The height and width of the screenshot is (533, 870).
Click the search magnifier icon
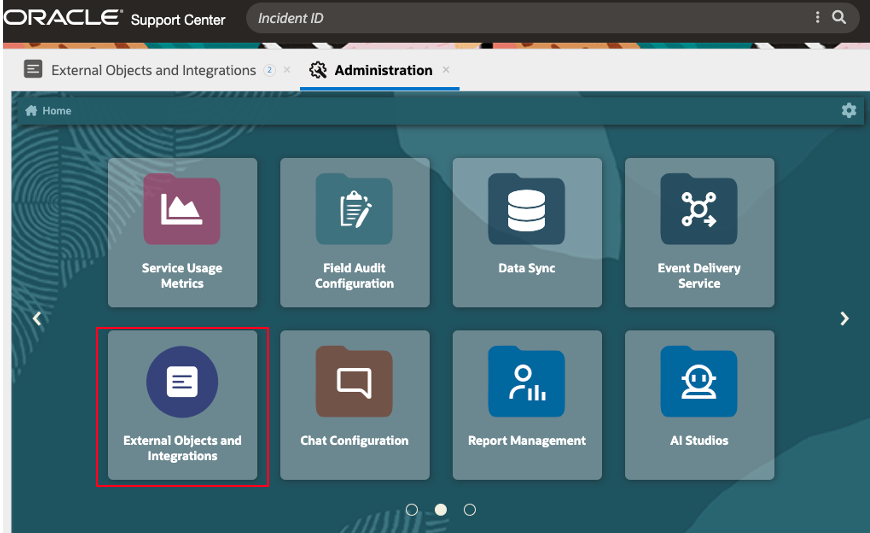point(839,17)
